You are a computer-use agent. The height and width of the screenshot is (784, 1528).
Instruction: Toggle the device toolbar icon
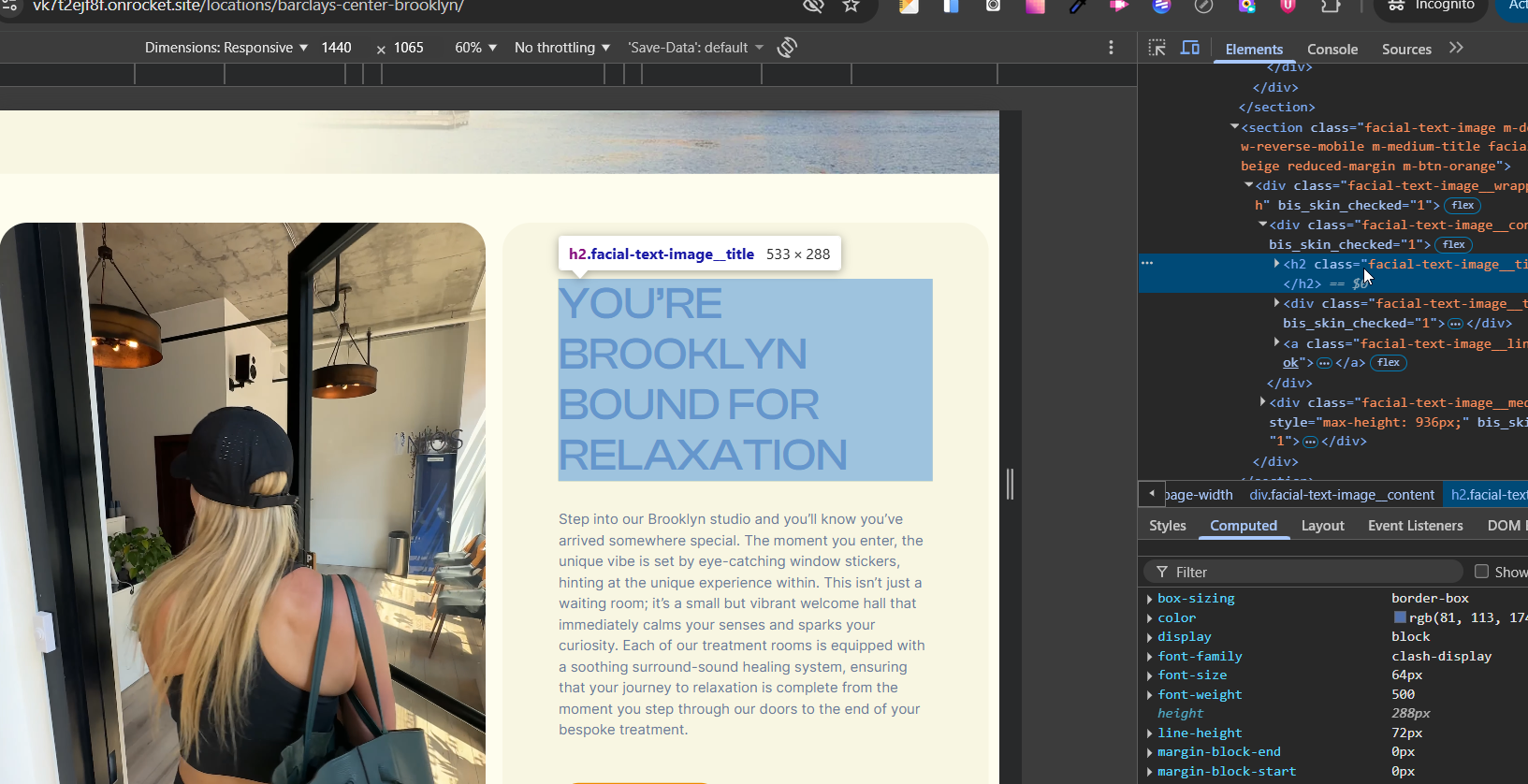[1190, 48]
